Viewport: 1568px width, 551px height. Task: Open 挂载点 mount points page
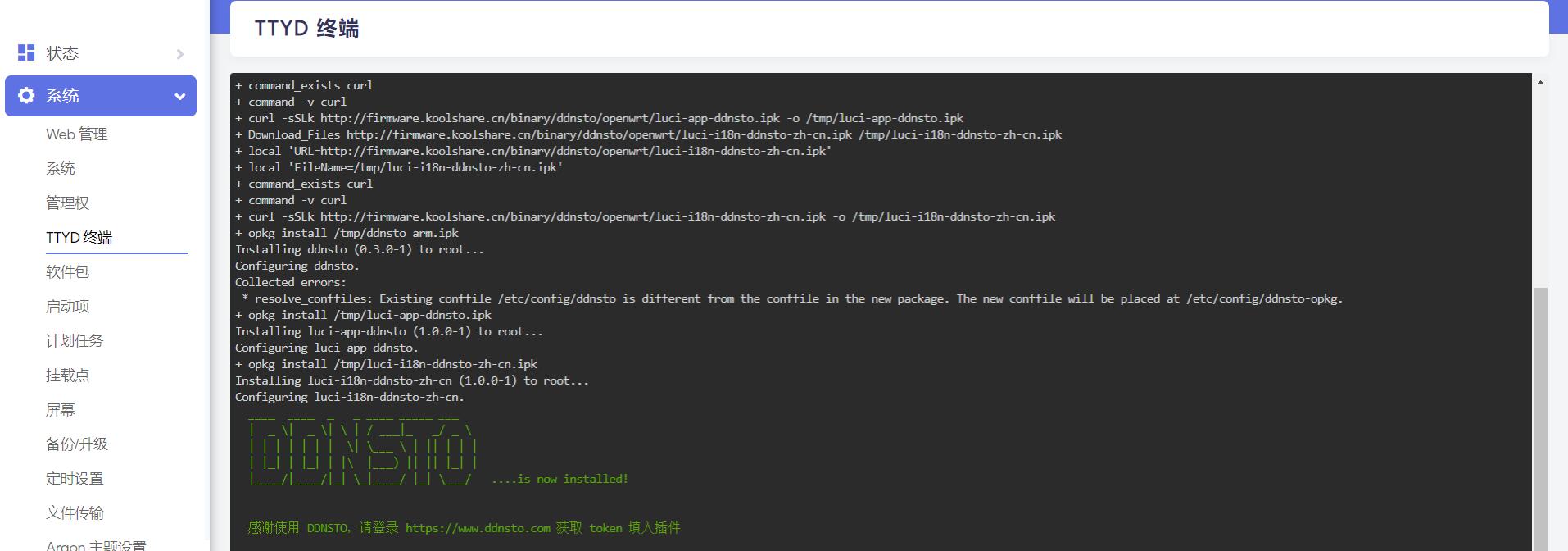[67, 376]
